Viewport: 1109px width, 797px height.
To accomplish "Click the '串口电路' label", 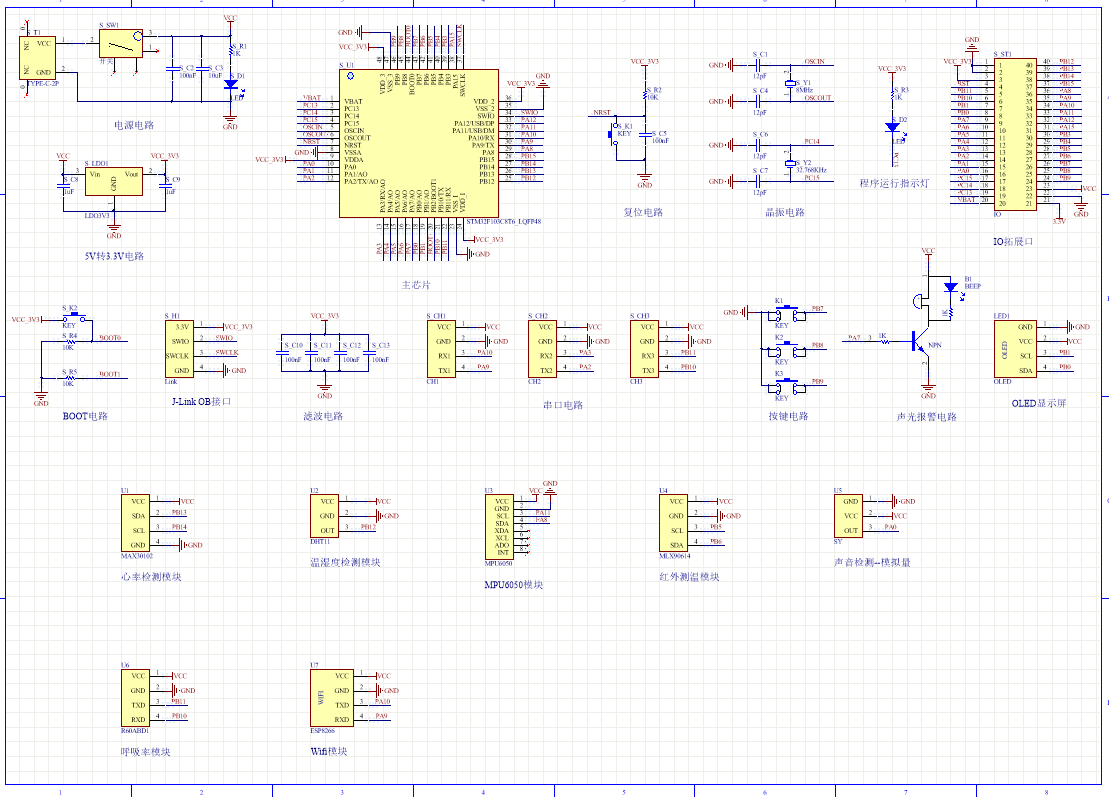I will click(563, 405).
